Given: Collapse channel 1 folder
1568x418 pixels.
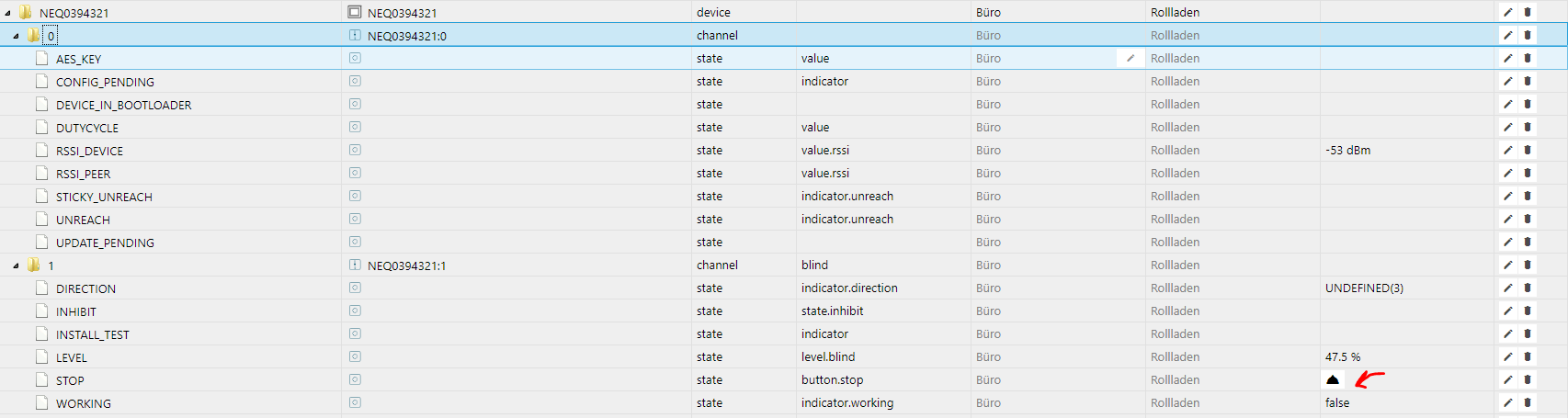Looking at the screenshot, I should coord(16,266).
